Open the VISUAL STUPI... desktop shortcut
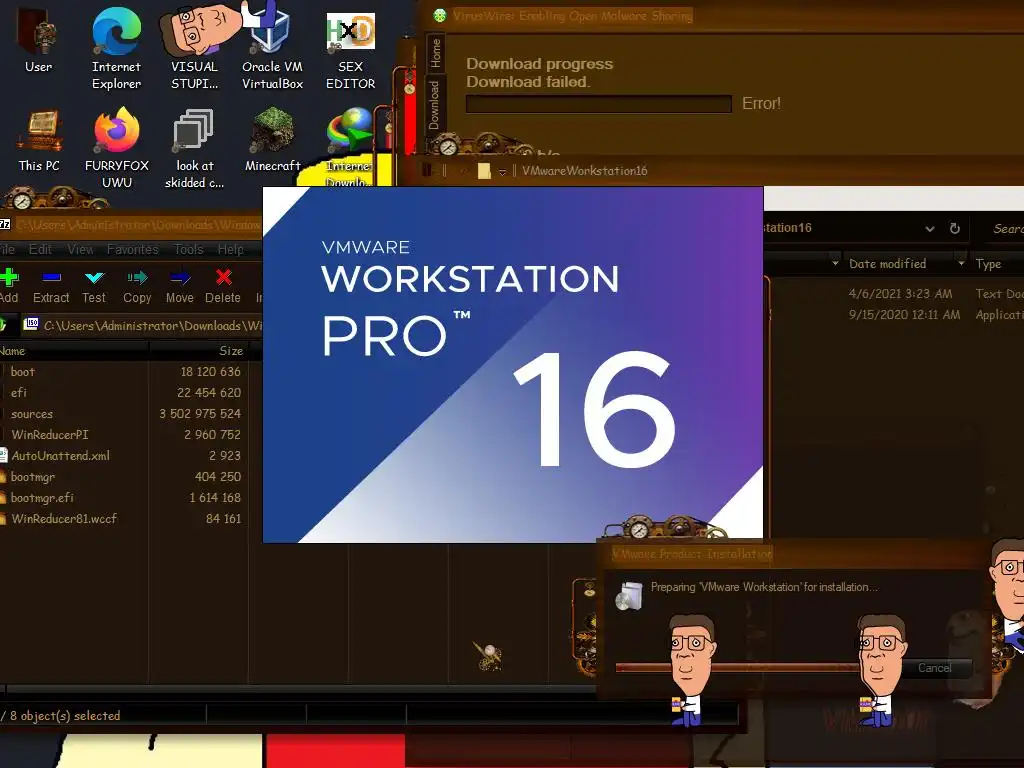 (x=194, y=47)
